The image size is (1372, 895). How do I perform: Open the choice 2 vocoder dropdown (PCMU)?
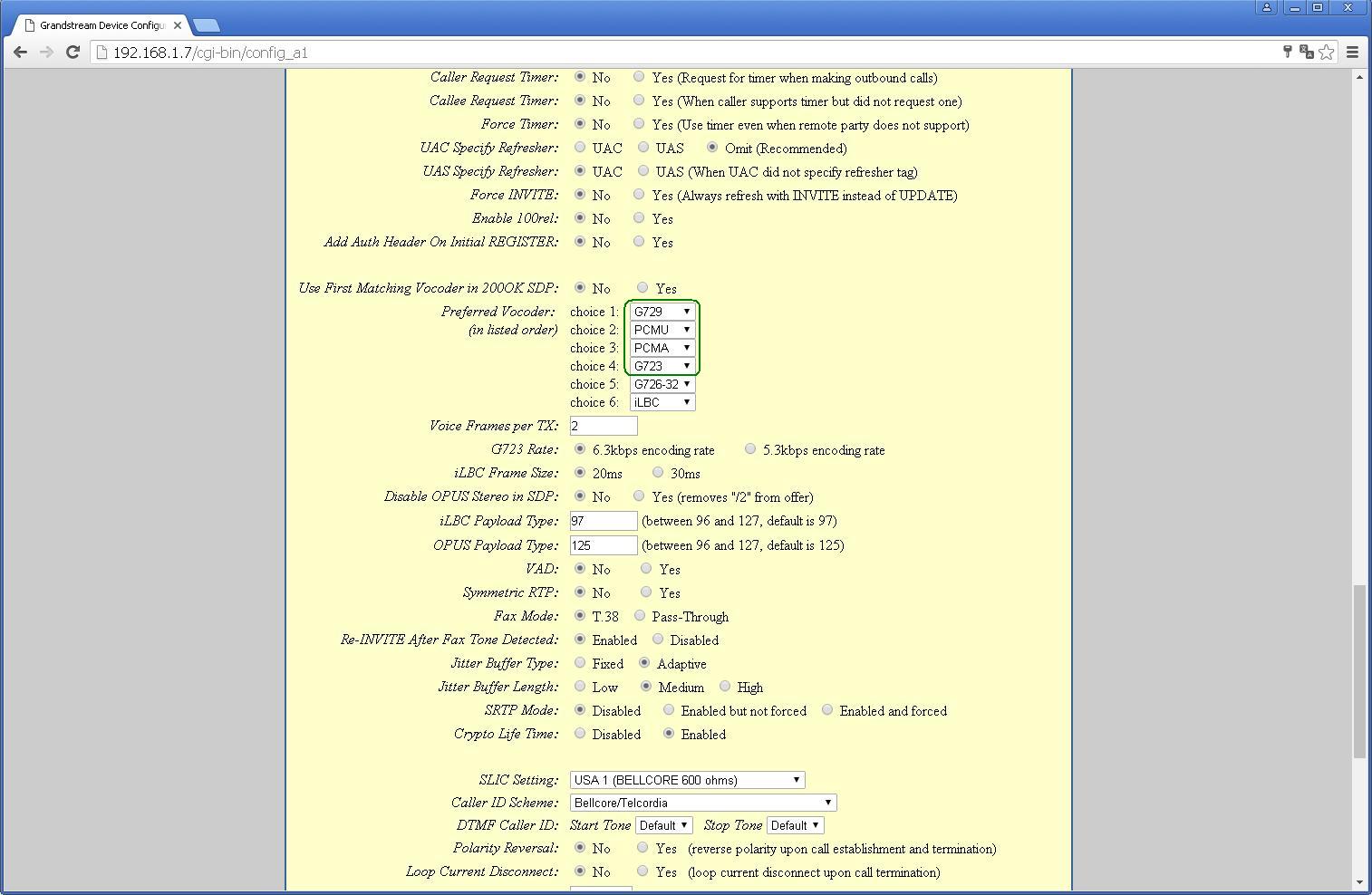[x=662, y=330]
